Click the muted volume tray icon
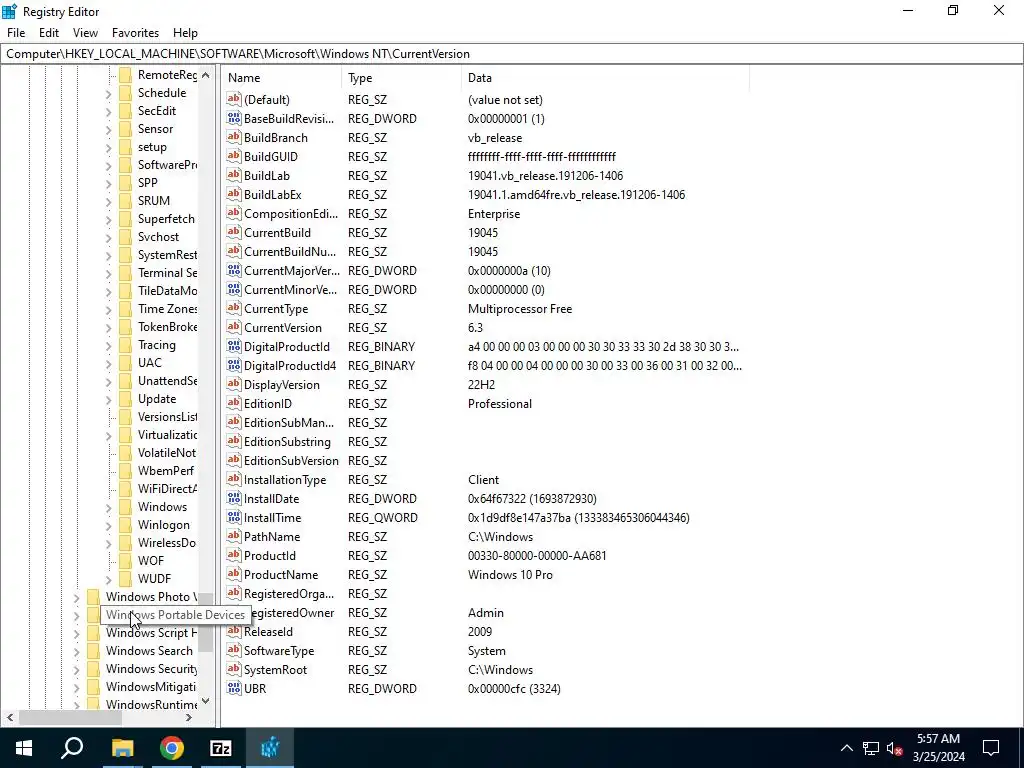Viewport: 1024px width, 768px height. tap(894, 748)
